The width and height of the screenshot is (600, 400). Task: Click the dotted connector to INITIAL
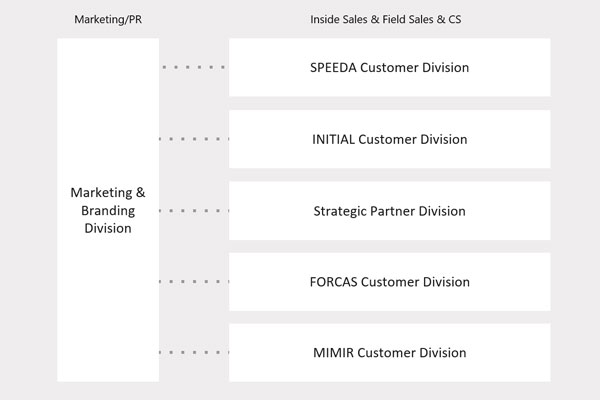194,139
